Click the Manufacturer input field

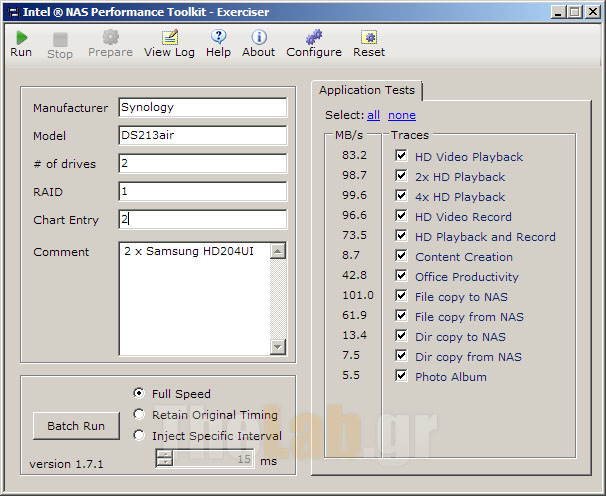coord(203,107)
